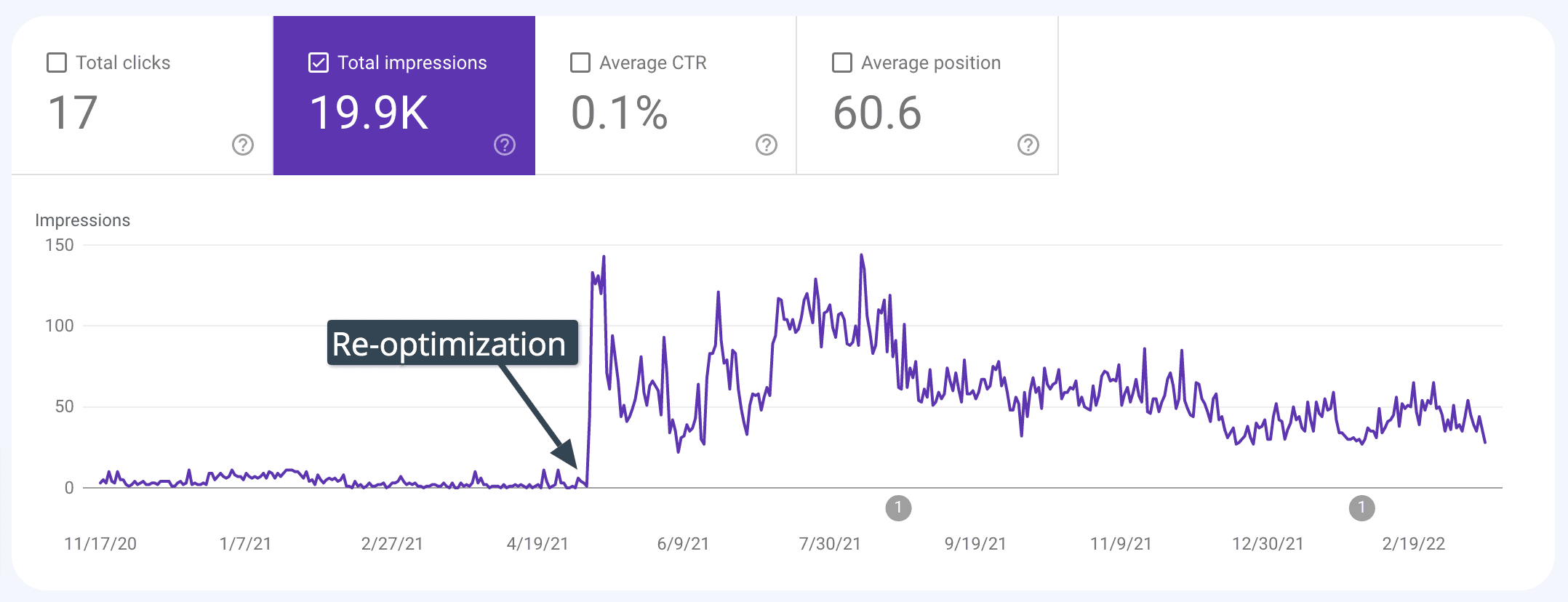
Task: Click the 150 y-axis label
Action: tap(60, 245)
